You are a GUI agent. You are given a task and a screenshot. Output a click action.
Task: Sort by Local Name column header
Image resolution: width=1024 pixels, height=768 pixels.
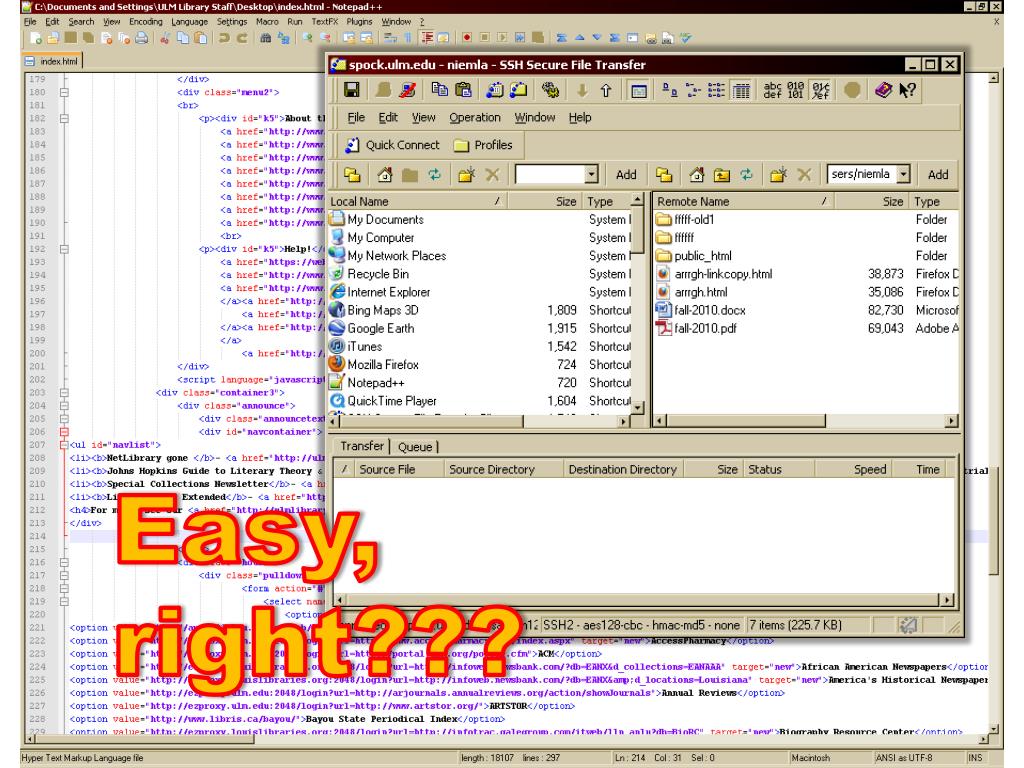[417, 201]
